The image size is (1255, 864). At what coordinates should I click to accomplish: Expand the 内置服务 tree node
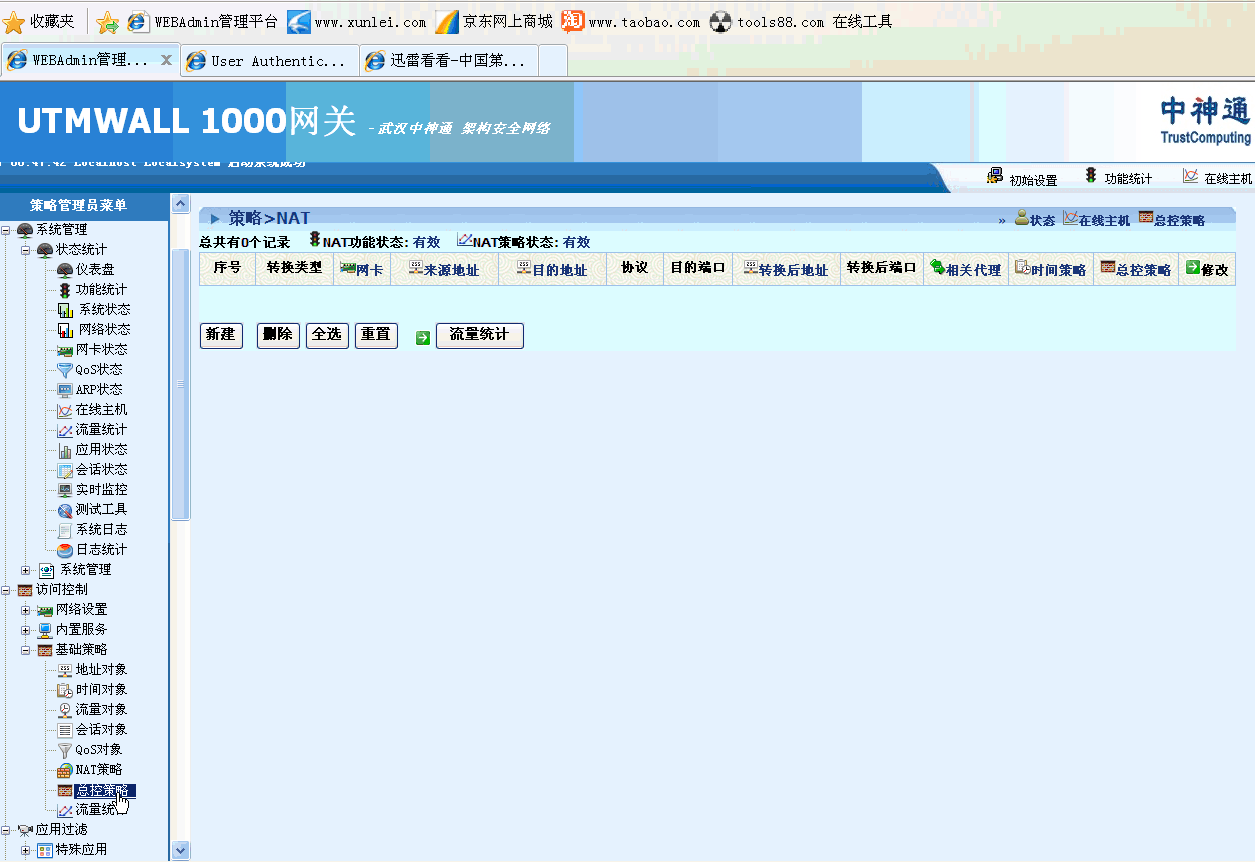click(x=26, y=630)
